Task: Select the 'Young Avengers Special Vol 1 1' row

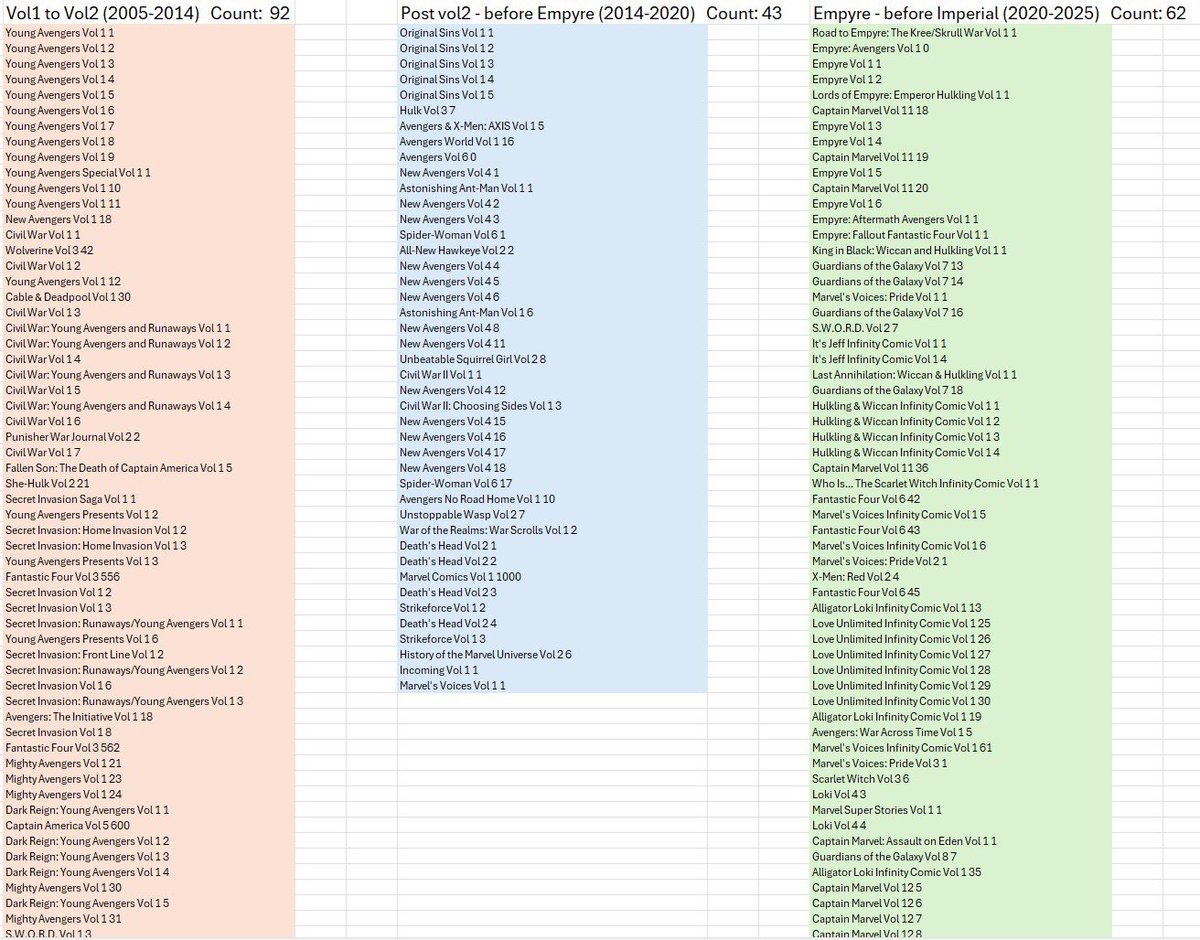Action: tap(78, 173)
